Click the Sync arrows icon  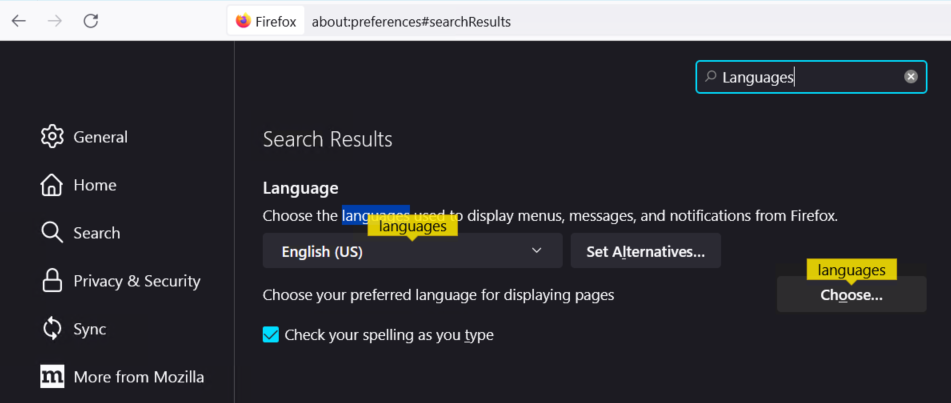pos(52,329)
